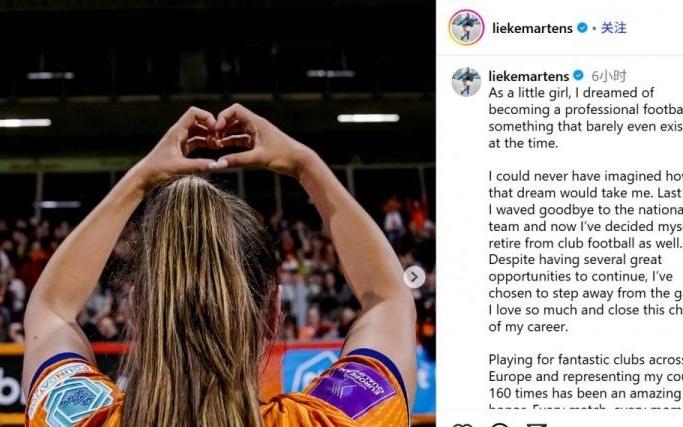Click the 'Despite having several great' caption line
Image resolution: width=683 pixels, height=427 pixels.
point(575,260)
